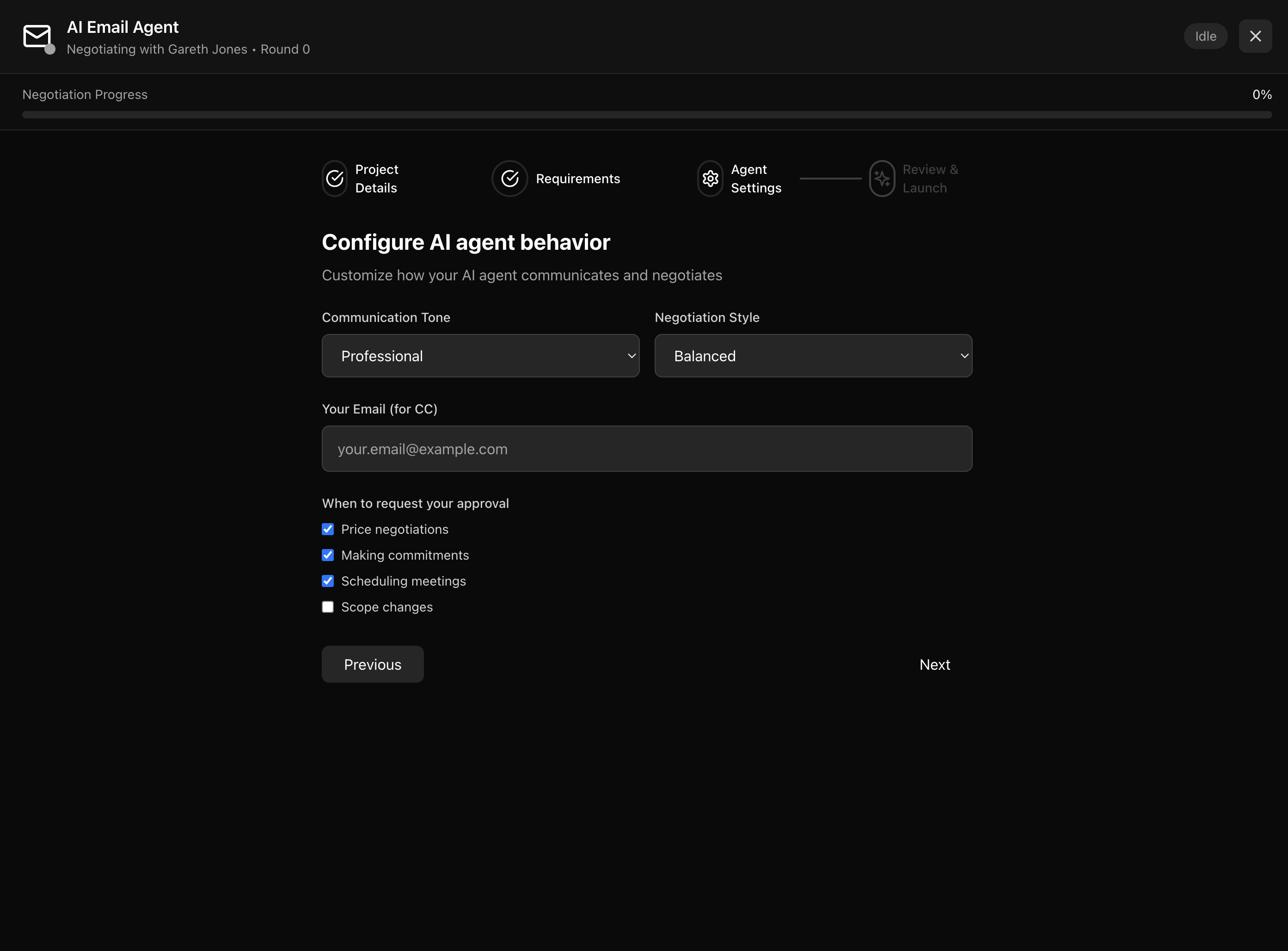Go to the Project Details step
This screenshot has height=951, width=1288.
pos(376,179)
